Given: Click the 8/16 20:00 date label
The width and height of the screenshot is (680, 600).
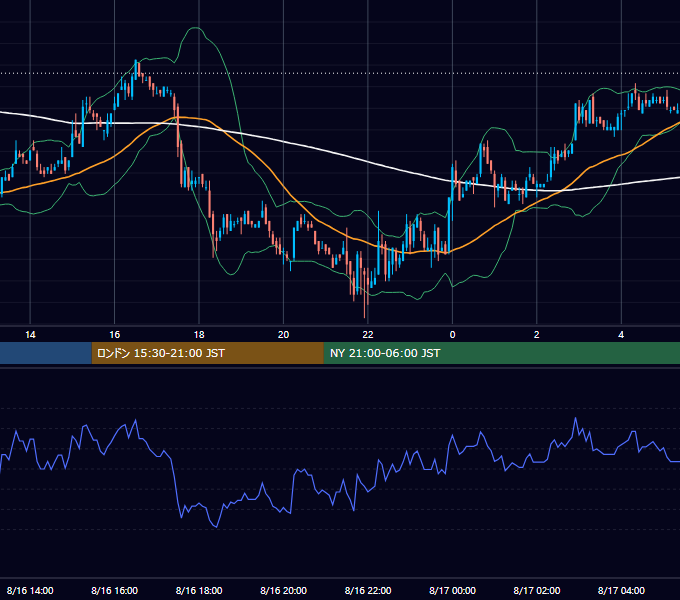Looking at the screenshot, I should pos(283,590).
